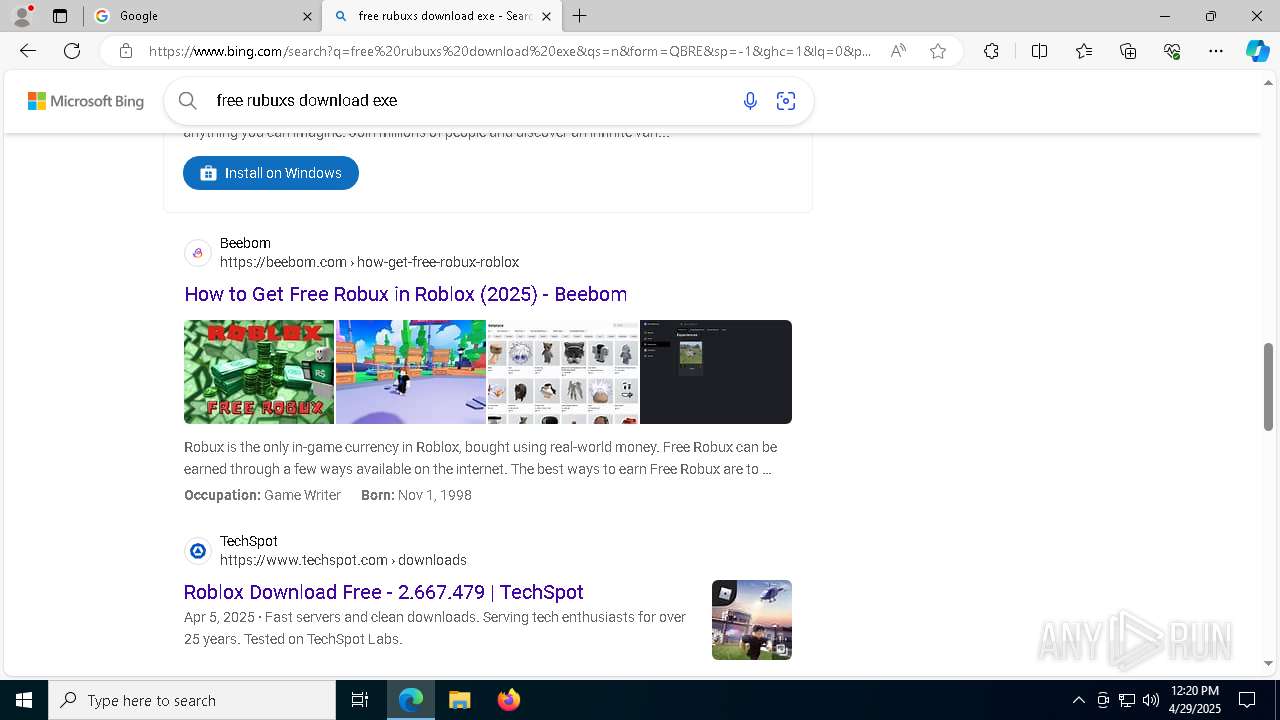1280x720 pixels.
Task: Go to Microsoft Bing homepage logo
Action: pyautogui.click(x=86, y=101)
